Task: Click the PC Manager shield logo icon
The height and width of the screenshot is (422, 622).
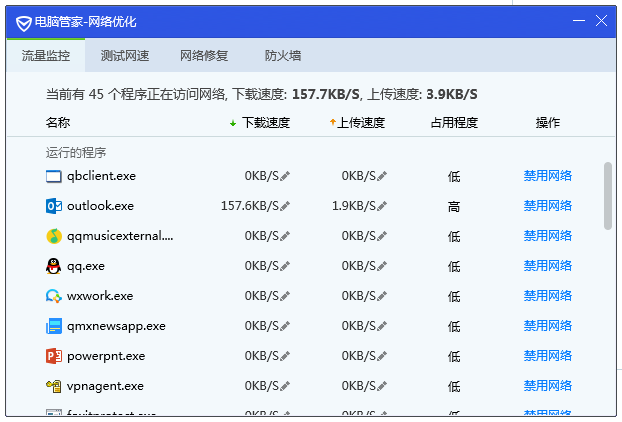Action: [x=24, y=23]
